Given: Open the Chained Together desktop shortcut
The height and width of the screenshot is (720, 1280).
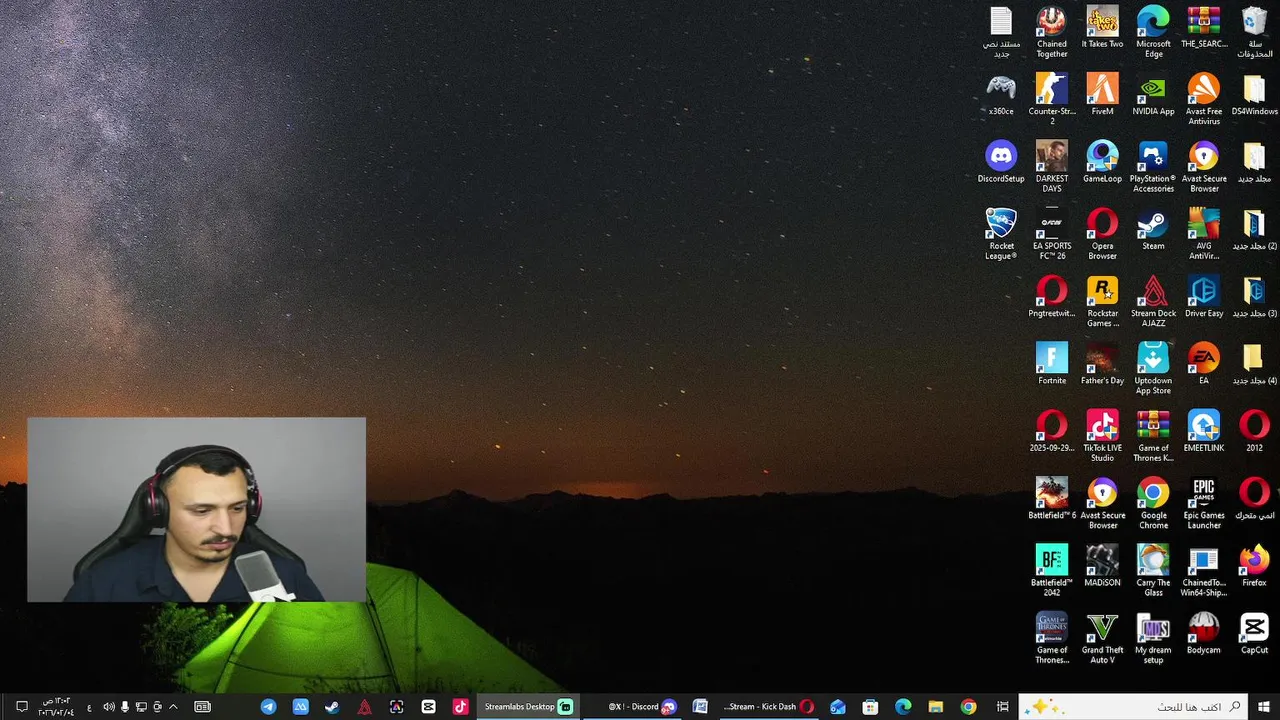Looking at the screenshot, I should pyautogui.click(x=1051, y=31).
